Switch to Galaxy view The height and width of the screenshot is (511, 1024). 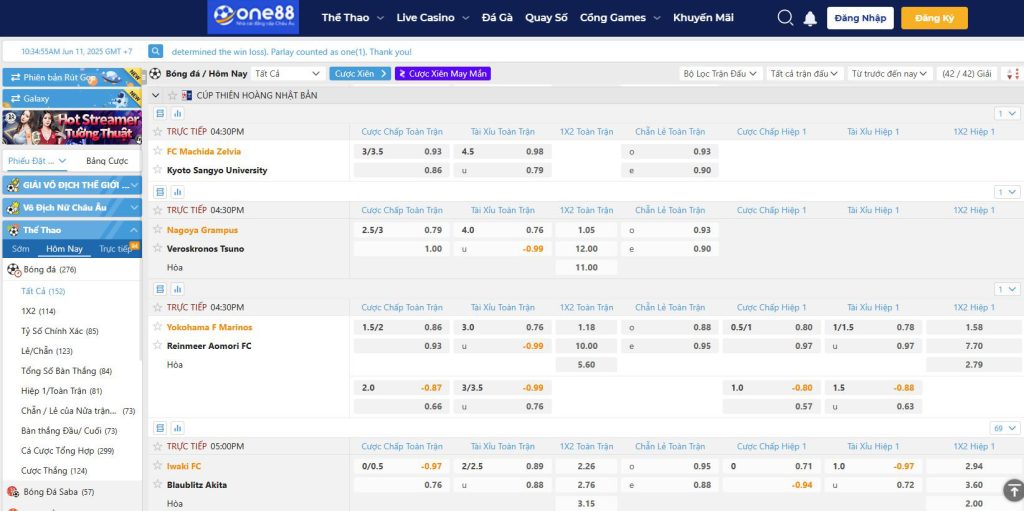coord(72,99)
